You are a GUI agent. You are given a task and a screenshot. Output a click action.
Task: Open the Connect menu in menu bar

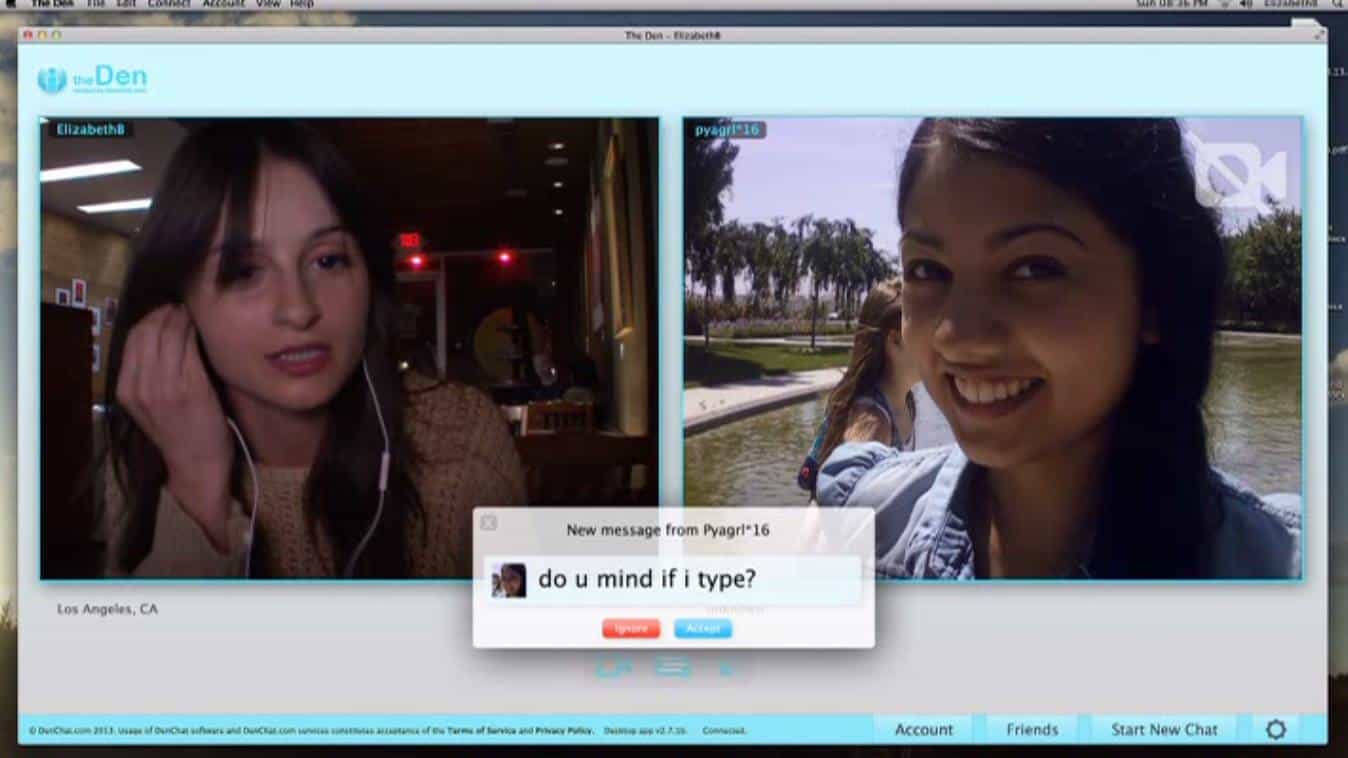click(x=169, y=4)
